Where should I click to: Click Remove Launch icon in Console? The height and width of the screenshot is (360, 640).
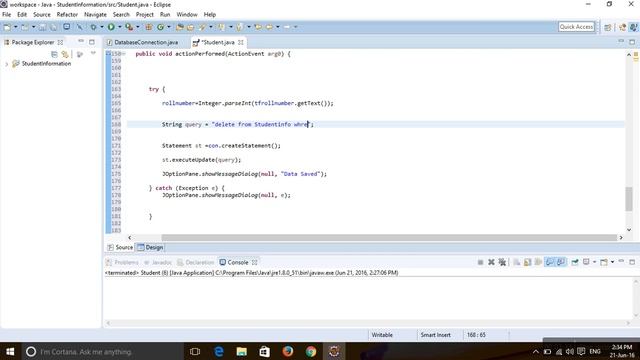click(491, 262)
